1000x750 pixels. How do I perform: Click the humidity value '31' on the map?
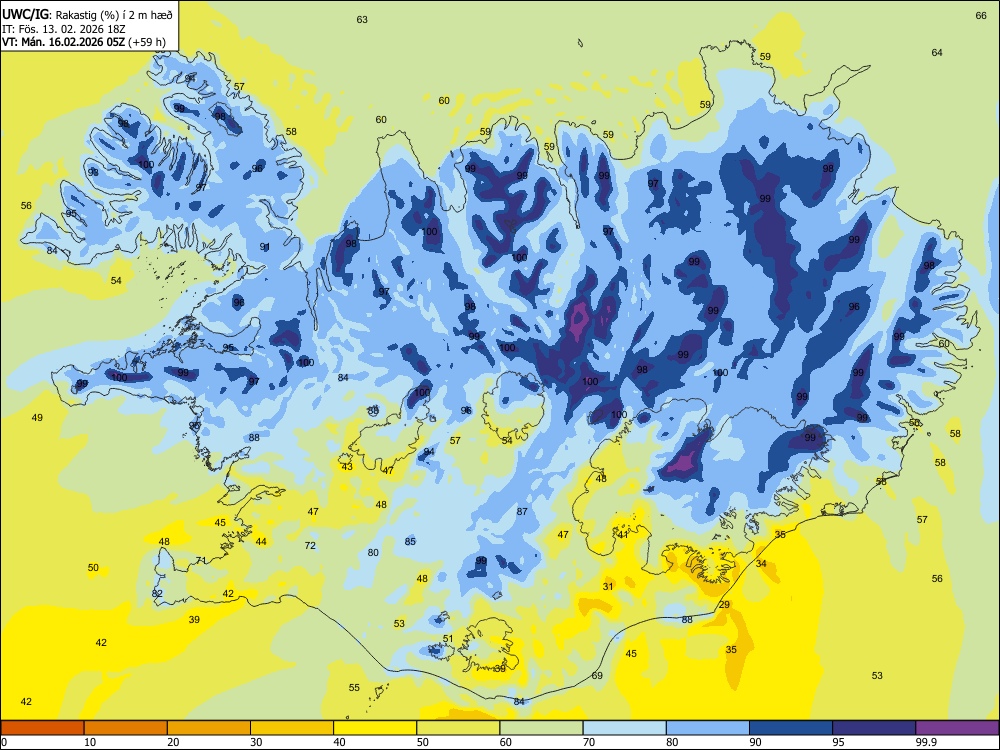tap(608, 587)
